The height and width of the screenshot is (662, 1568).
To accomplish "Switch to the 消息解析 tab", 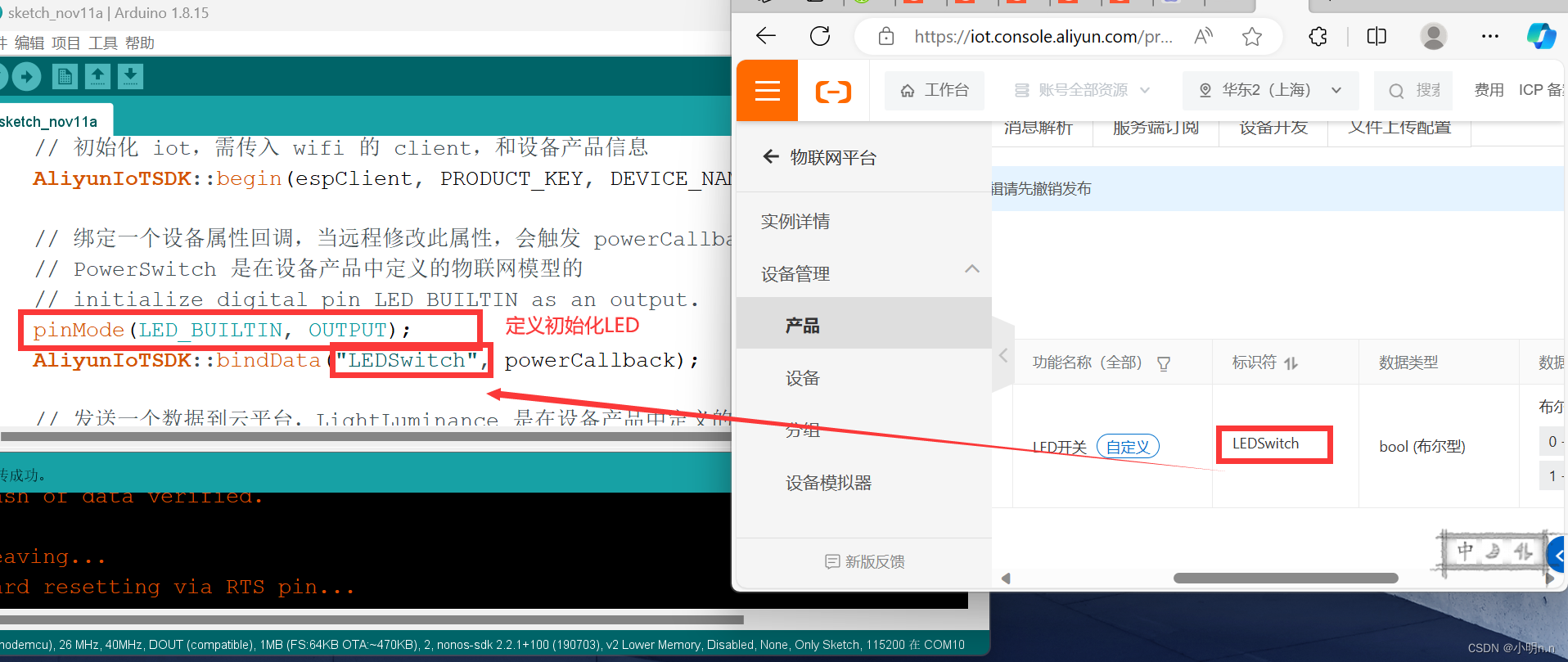I will coord(1038,128).
